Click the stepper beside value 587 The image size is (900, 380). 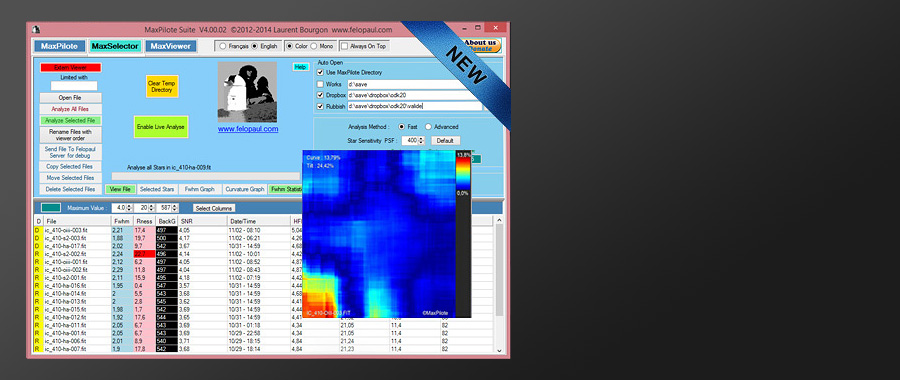[x=175, y=208]
